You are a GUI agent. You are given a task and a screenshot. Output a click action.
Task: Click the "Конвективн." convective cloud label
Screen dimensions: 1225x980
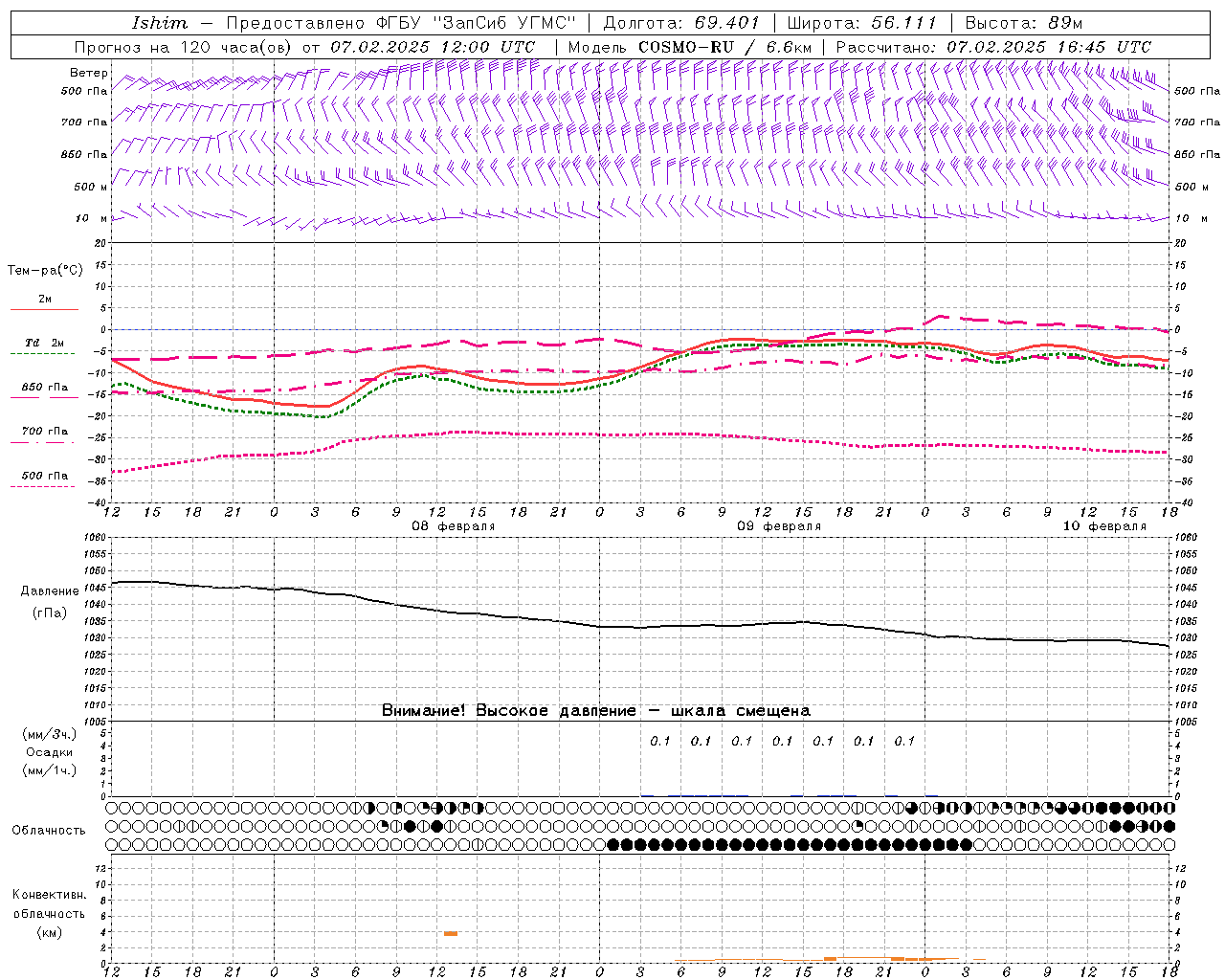click(x=50, y=895)
